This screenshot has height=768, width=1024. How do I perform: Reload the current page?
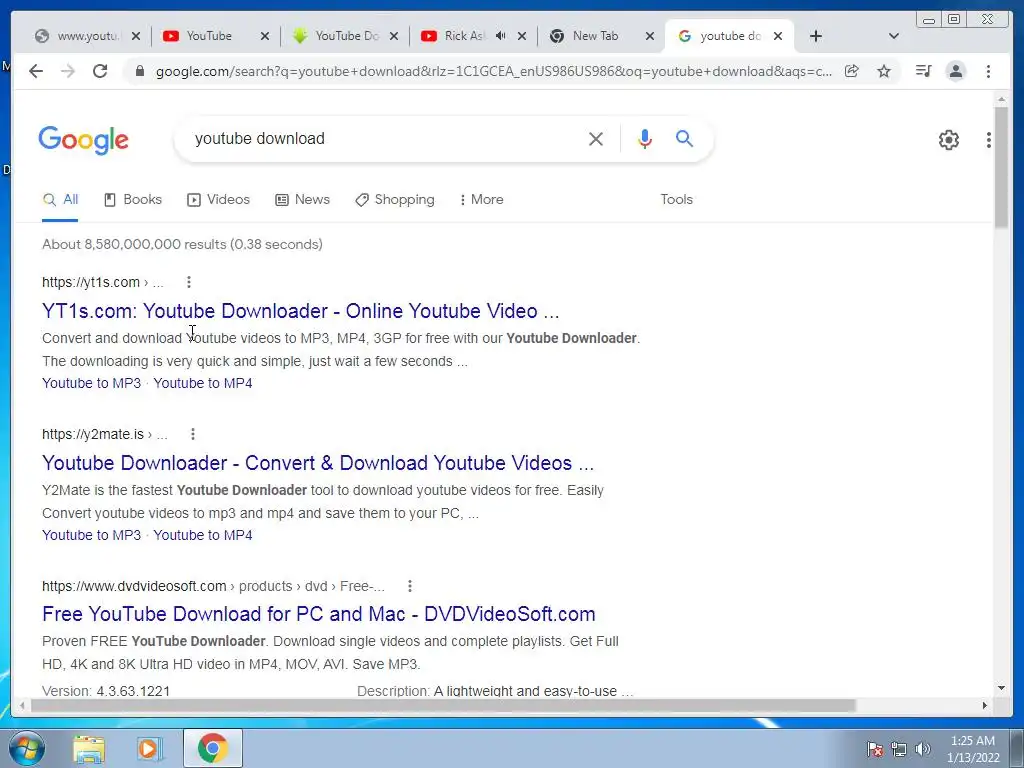coord(100,71)
